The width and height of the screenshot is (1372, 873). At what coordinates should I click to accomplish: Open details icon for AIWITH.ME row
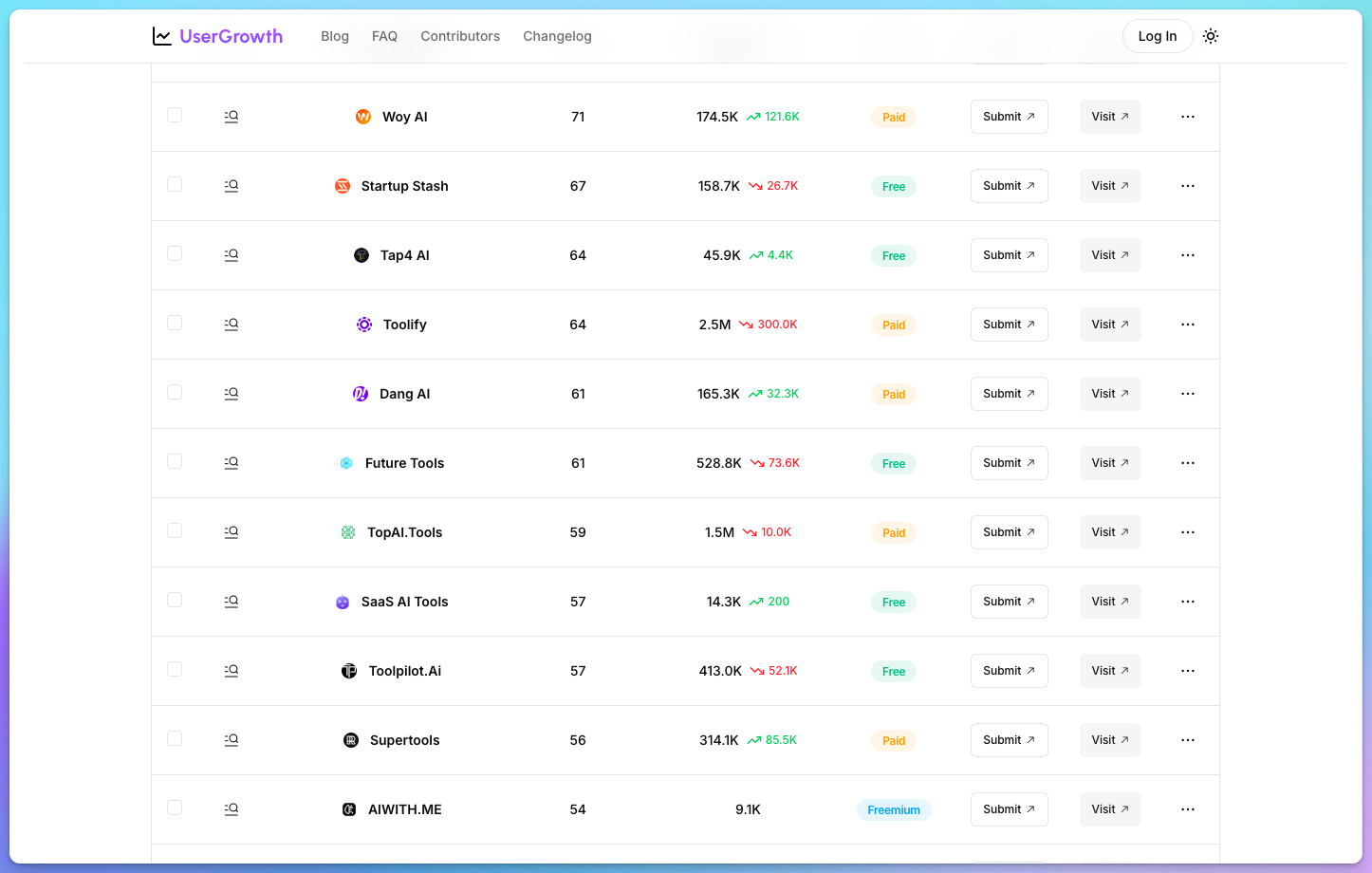(232, 809)
